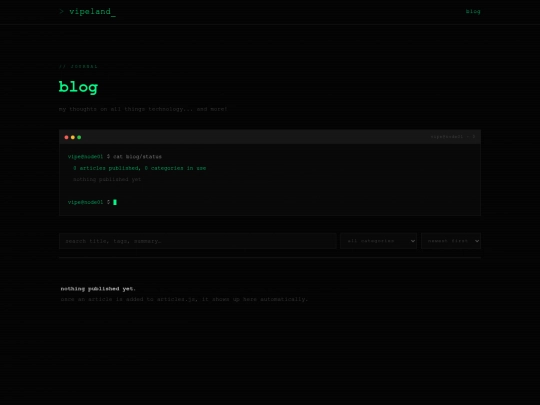Open the newest first sort dropdown
Image resolution: width=540 pixels, height=405 pixels.
click(x=451, y=241)
